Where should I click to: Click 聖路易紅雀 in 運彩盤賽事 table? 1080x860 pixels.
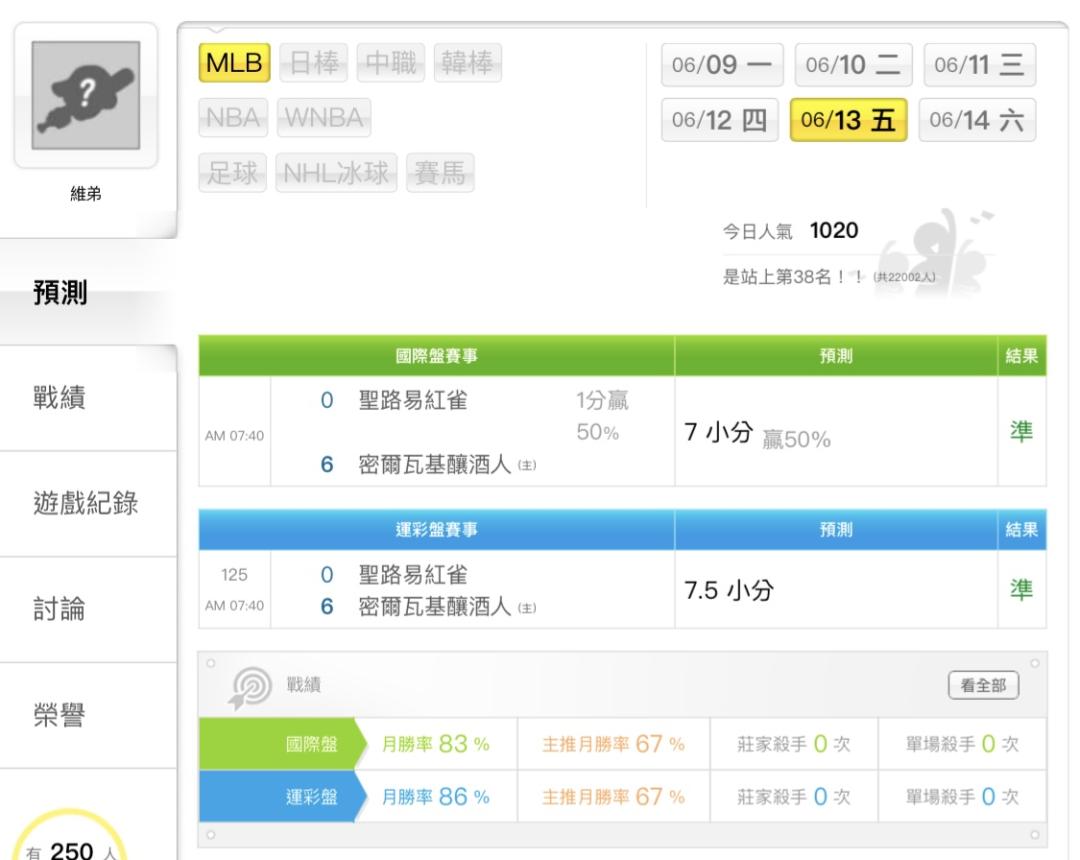click(x=413, y=574)
